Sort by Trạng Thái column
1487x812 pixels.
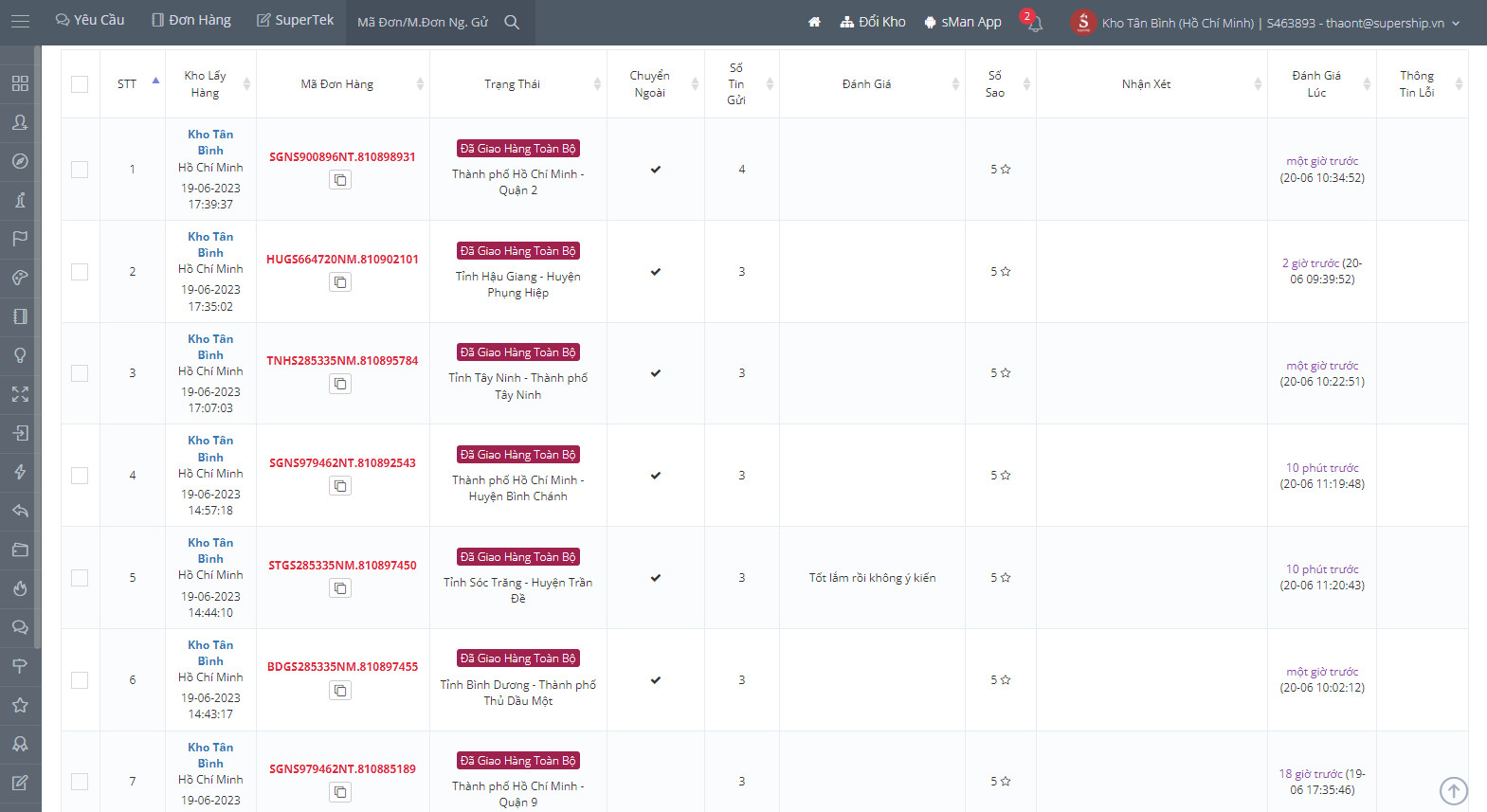click(x=518, y=84)
